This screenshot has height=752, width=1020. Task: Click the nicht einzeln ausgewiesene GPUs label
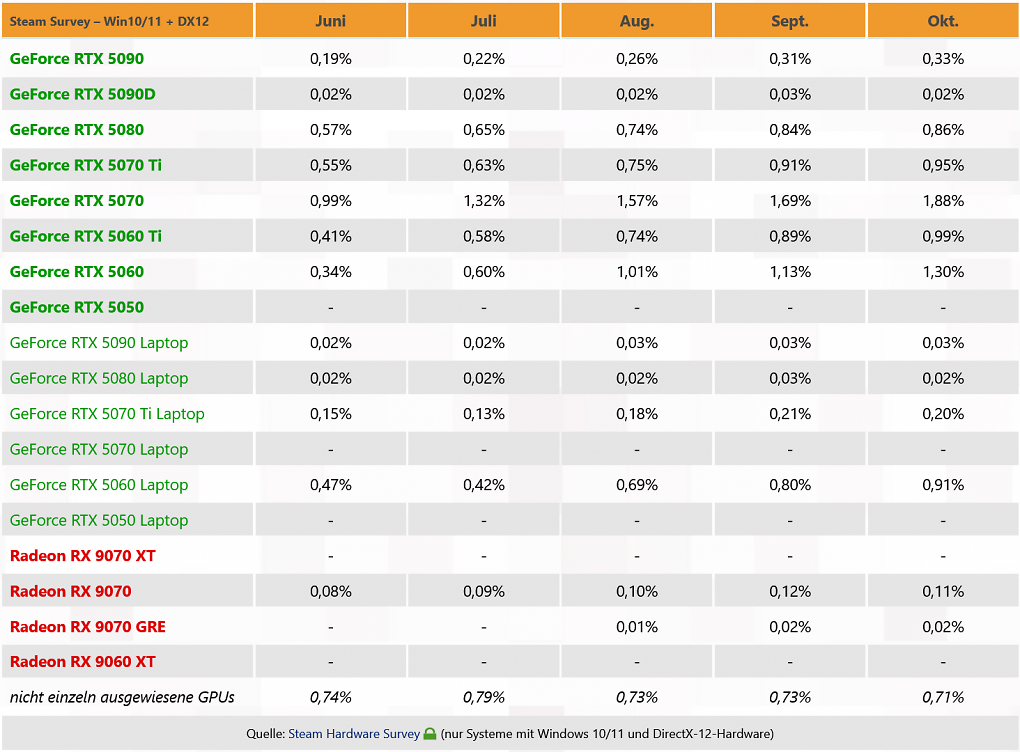122,697
